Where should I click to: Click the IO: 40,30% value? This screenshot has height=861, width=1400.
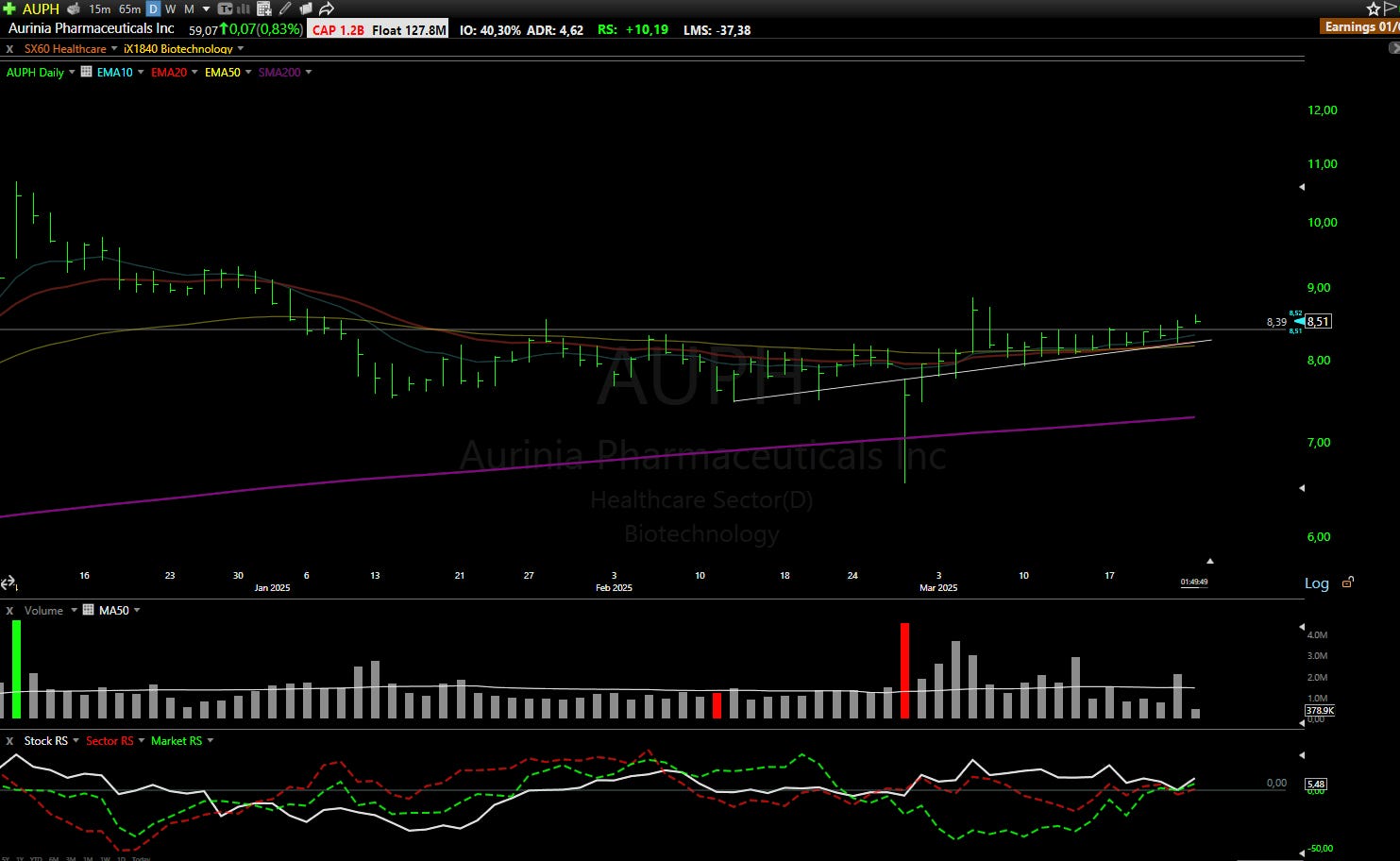coord(490,29)
